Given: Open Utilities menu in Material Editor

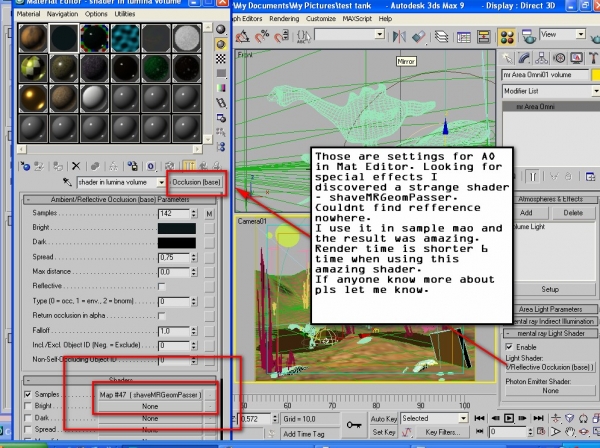Looking at the screenshot, I should coord(125,14).
